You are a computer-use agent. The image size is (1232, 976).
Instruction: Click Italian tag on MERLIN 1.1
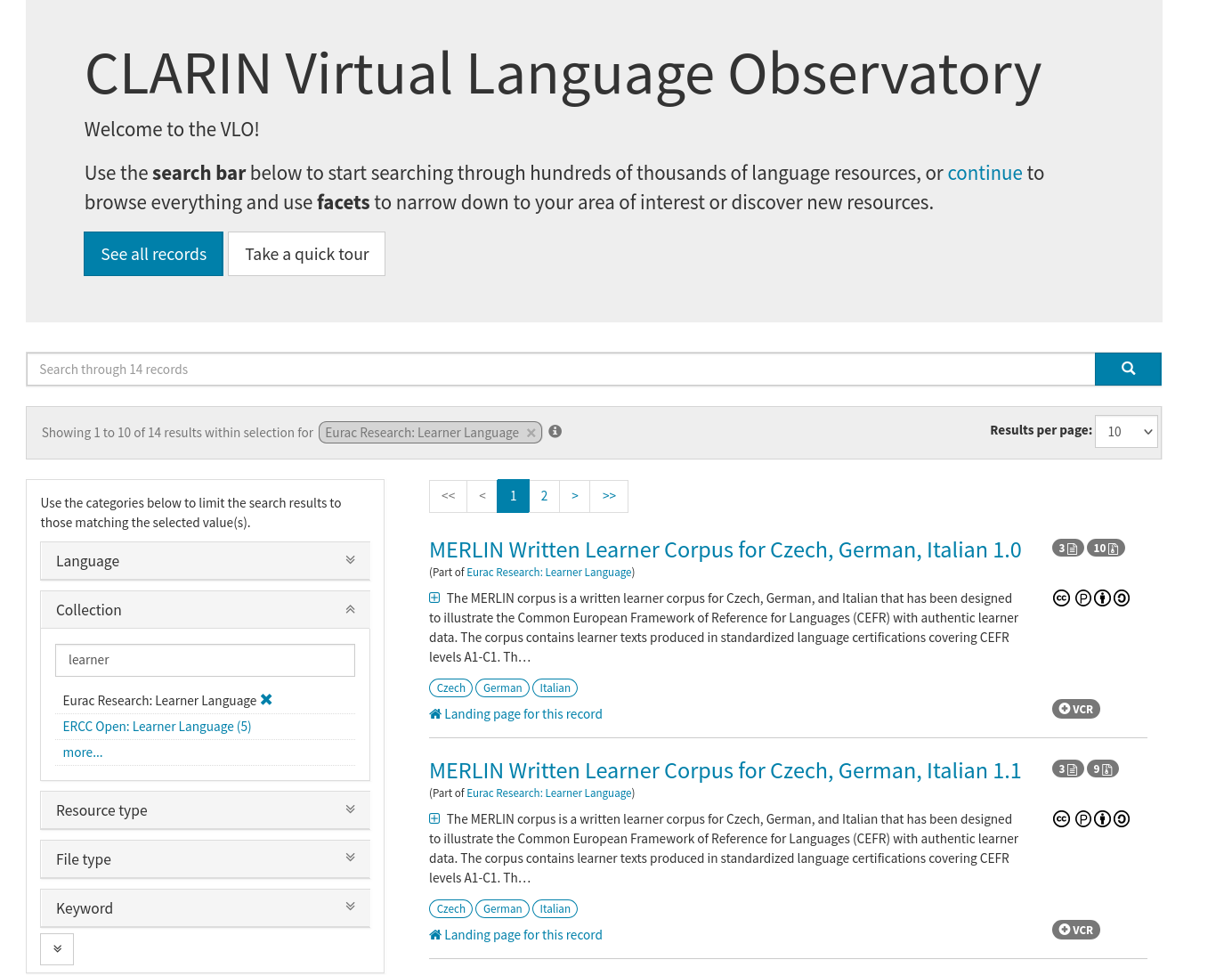click(555, 909)
